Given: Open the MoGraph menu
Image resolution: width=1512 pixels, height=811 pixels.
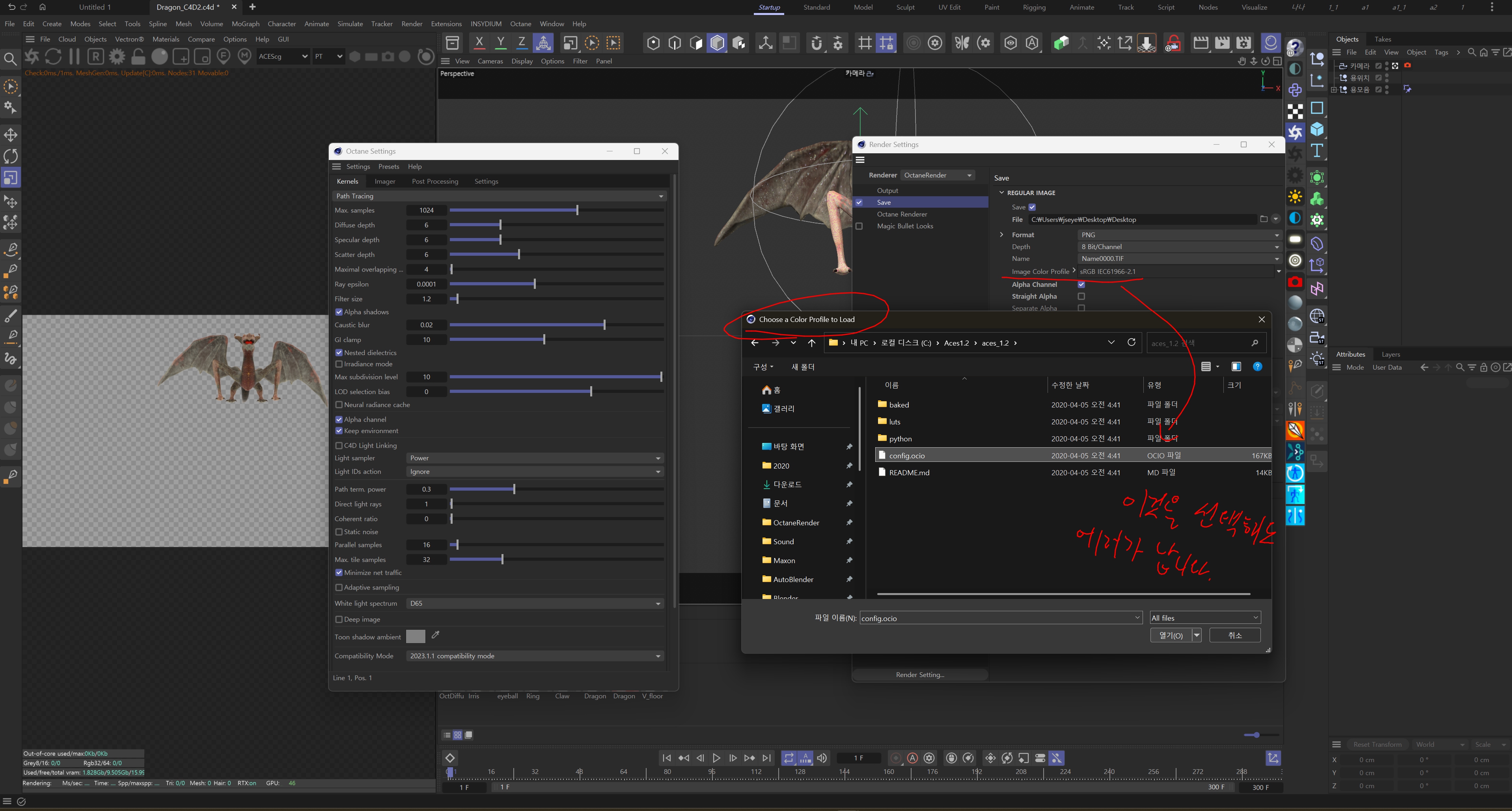Looking at the screenshot, I should tap(245, 24).
